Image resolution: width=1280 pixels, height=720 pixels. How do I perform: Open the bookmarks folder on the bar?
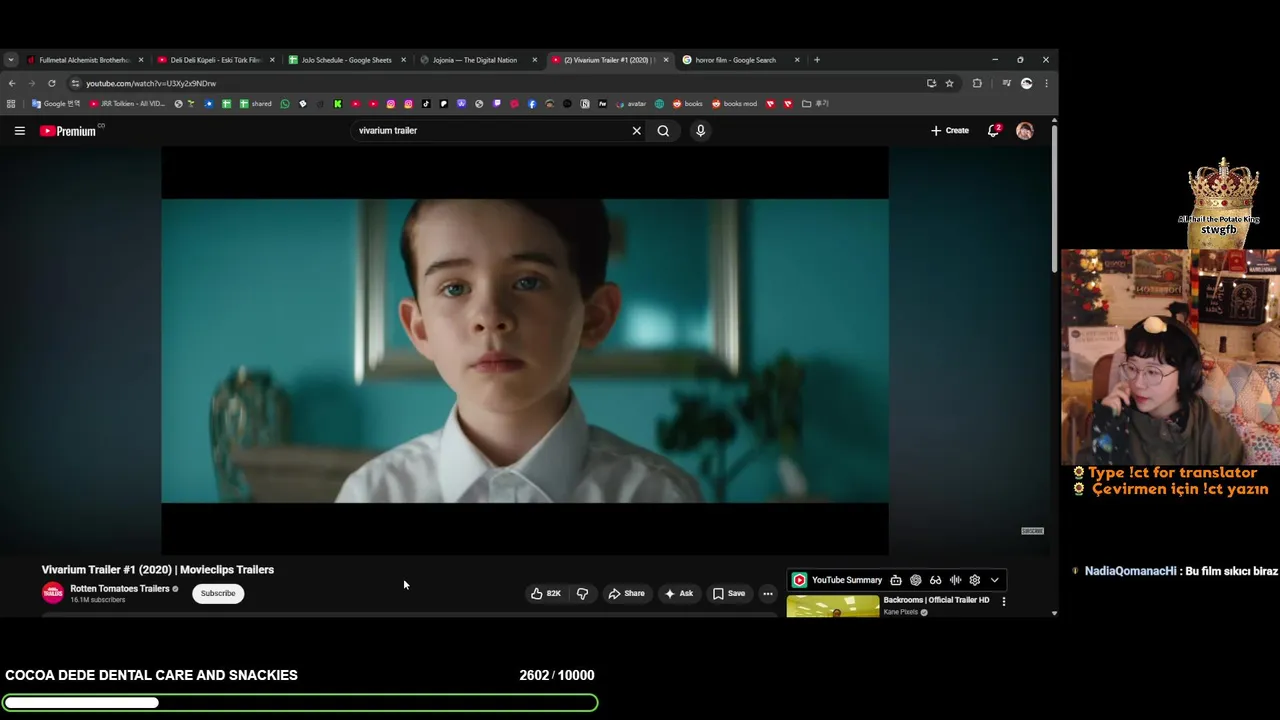point(815,104)
